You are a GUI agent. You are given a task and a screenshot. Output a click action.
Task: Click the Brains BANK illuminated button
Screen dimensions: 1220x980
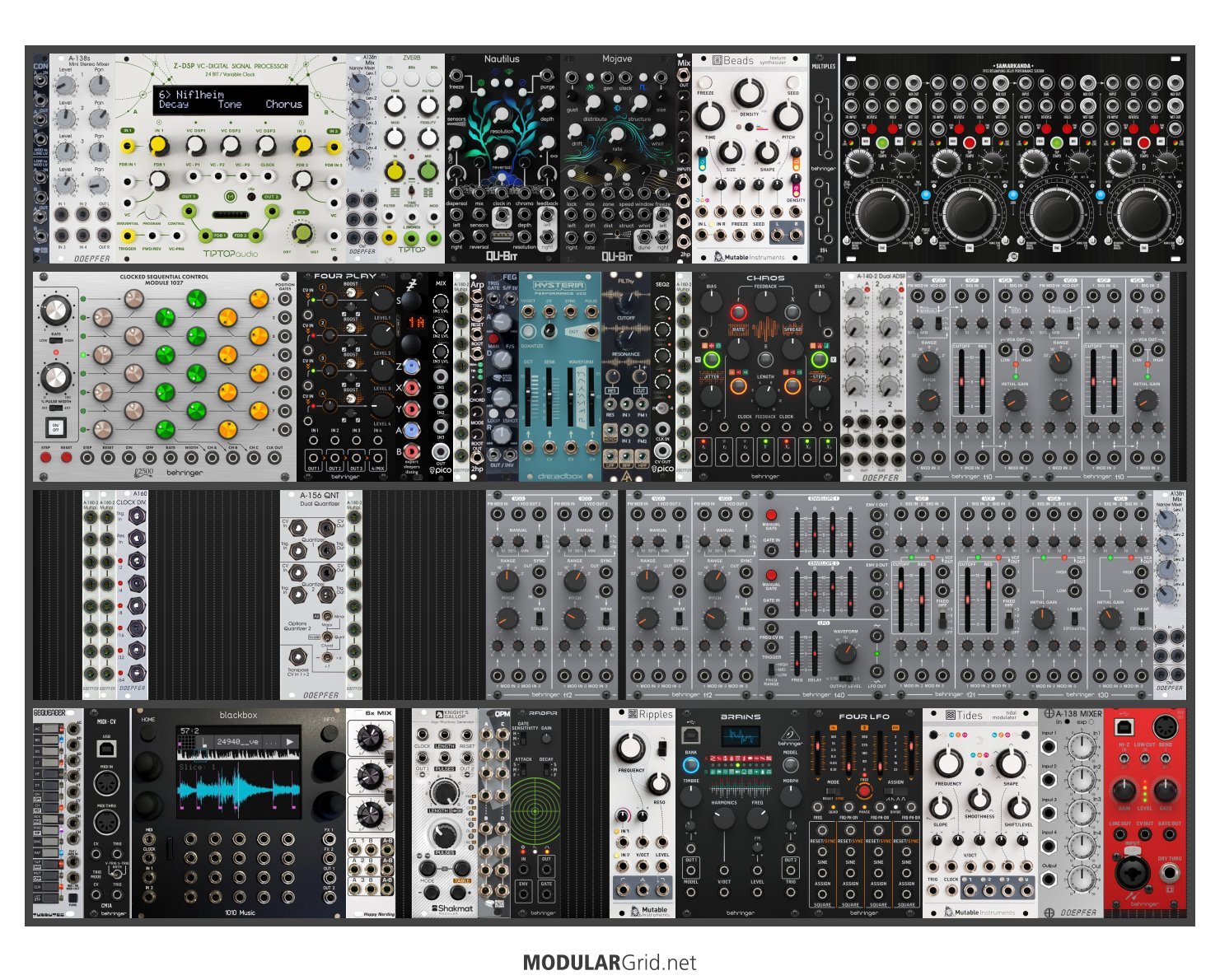pyautogui.click(x=691, y=765)
